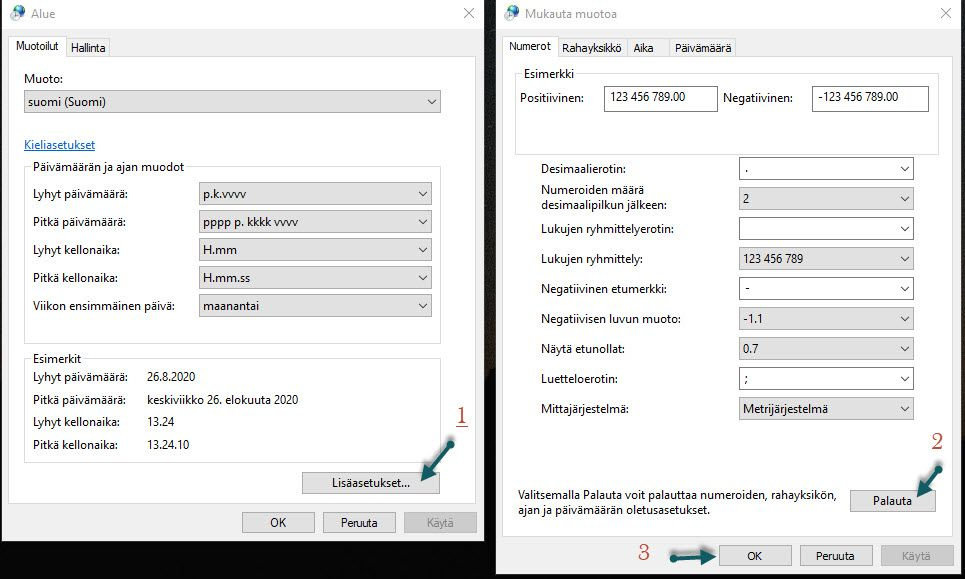Click Peruuta in the Mukauta muotoa window

coord(835,556)
